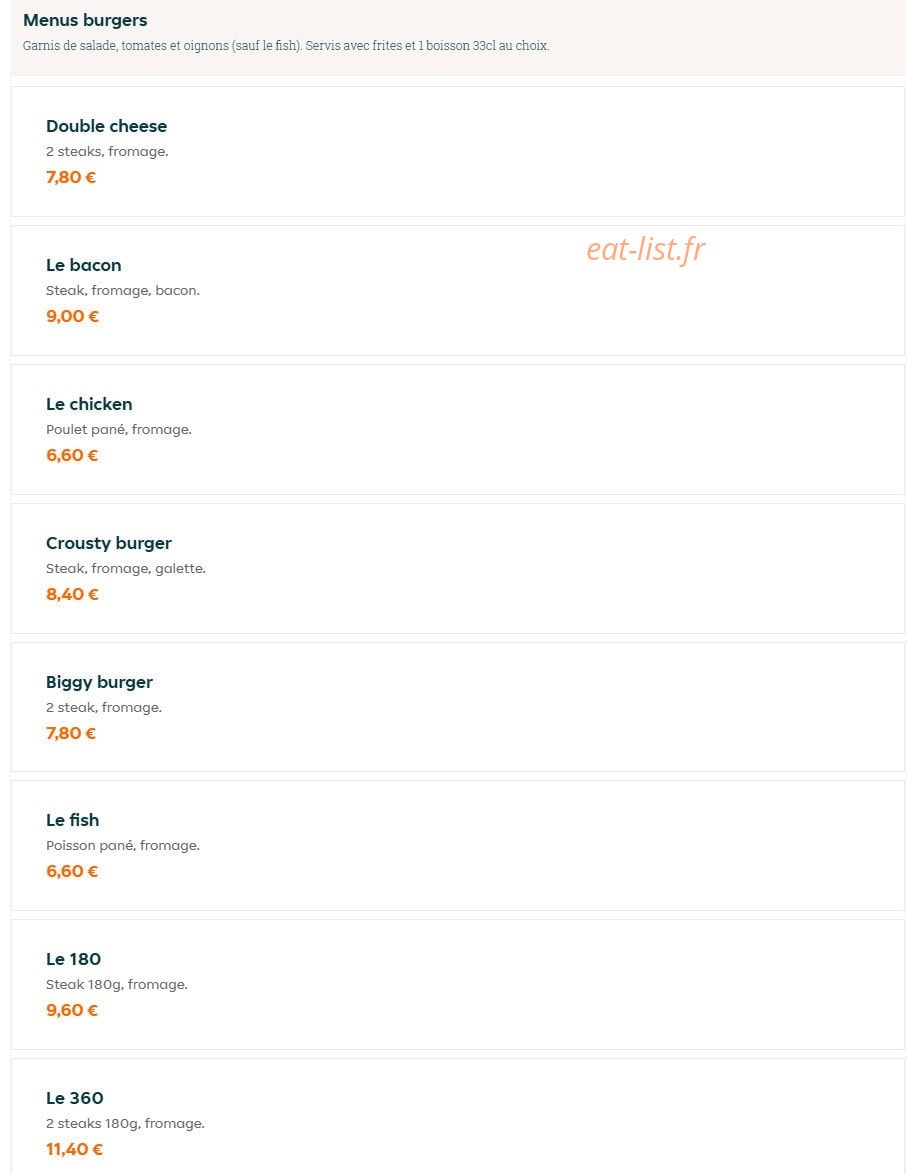Open the Le bacon burger card
The height and width of the screenshot is (1174, 907).
[x=458, y=291]
